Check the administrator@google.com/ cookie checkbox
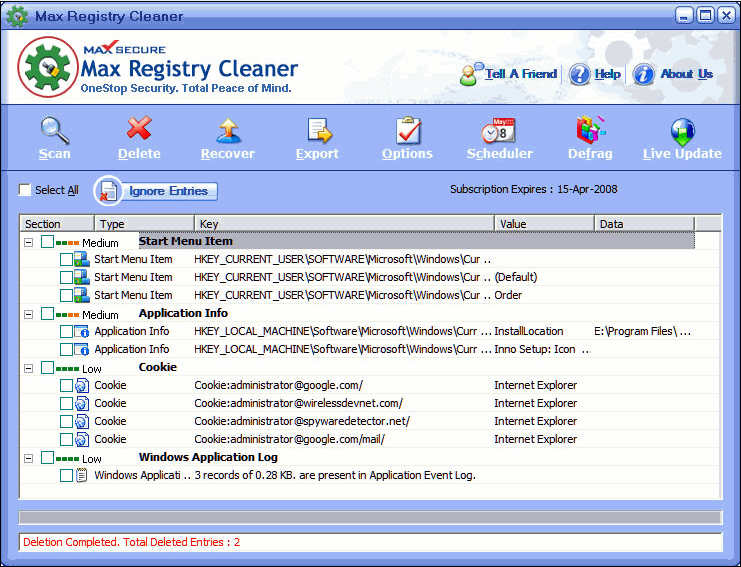 [66, 385]
